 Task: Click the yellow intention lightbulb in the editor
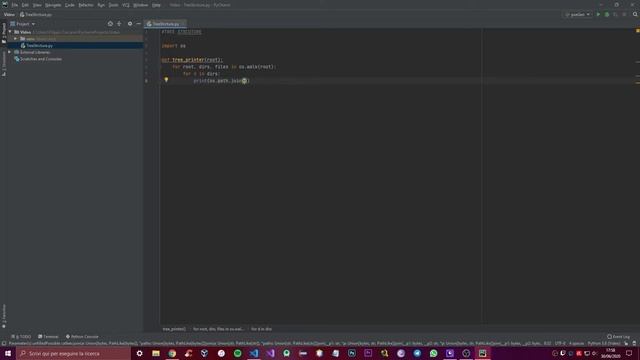[166, 80]
